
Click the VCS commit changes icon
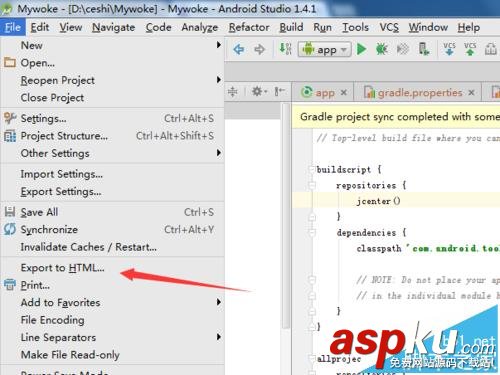(470, 49)
